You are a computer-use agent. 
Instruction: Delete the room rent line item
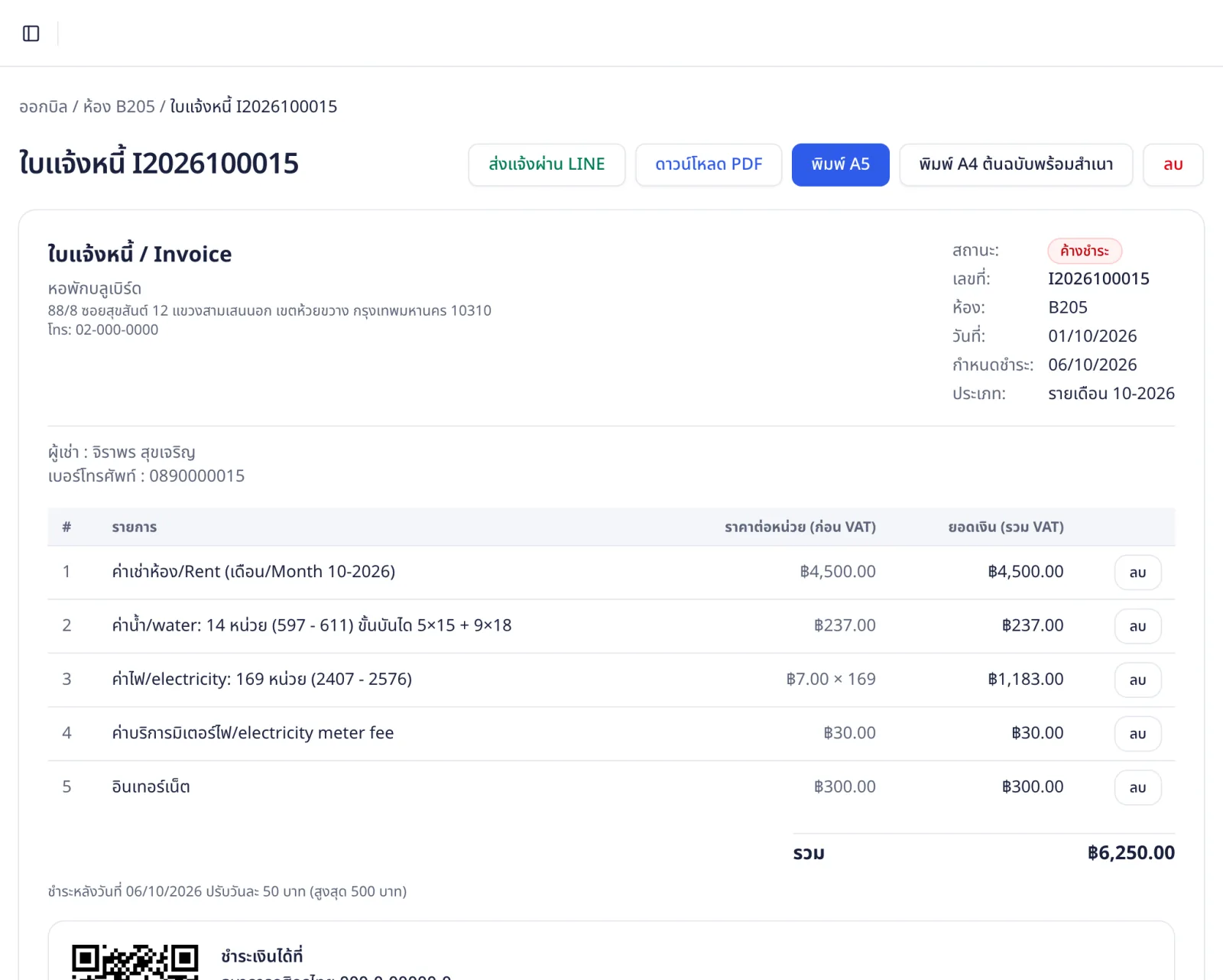point(1137,573)
